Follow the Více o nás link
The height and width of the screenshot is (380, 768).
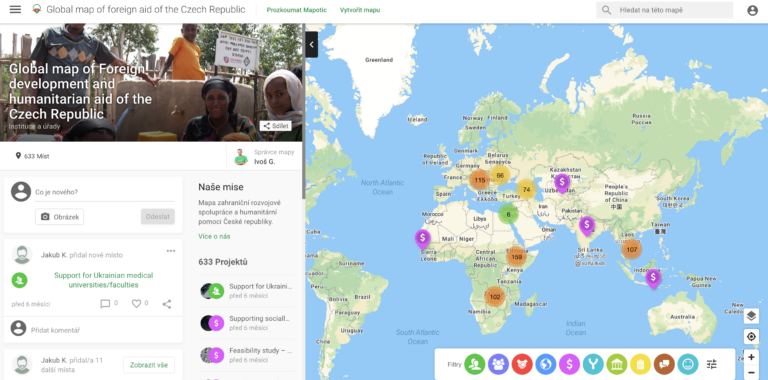point(214,237)
